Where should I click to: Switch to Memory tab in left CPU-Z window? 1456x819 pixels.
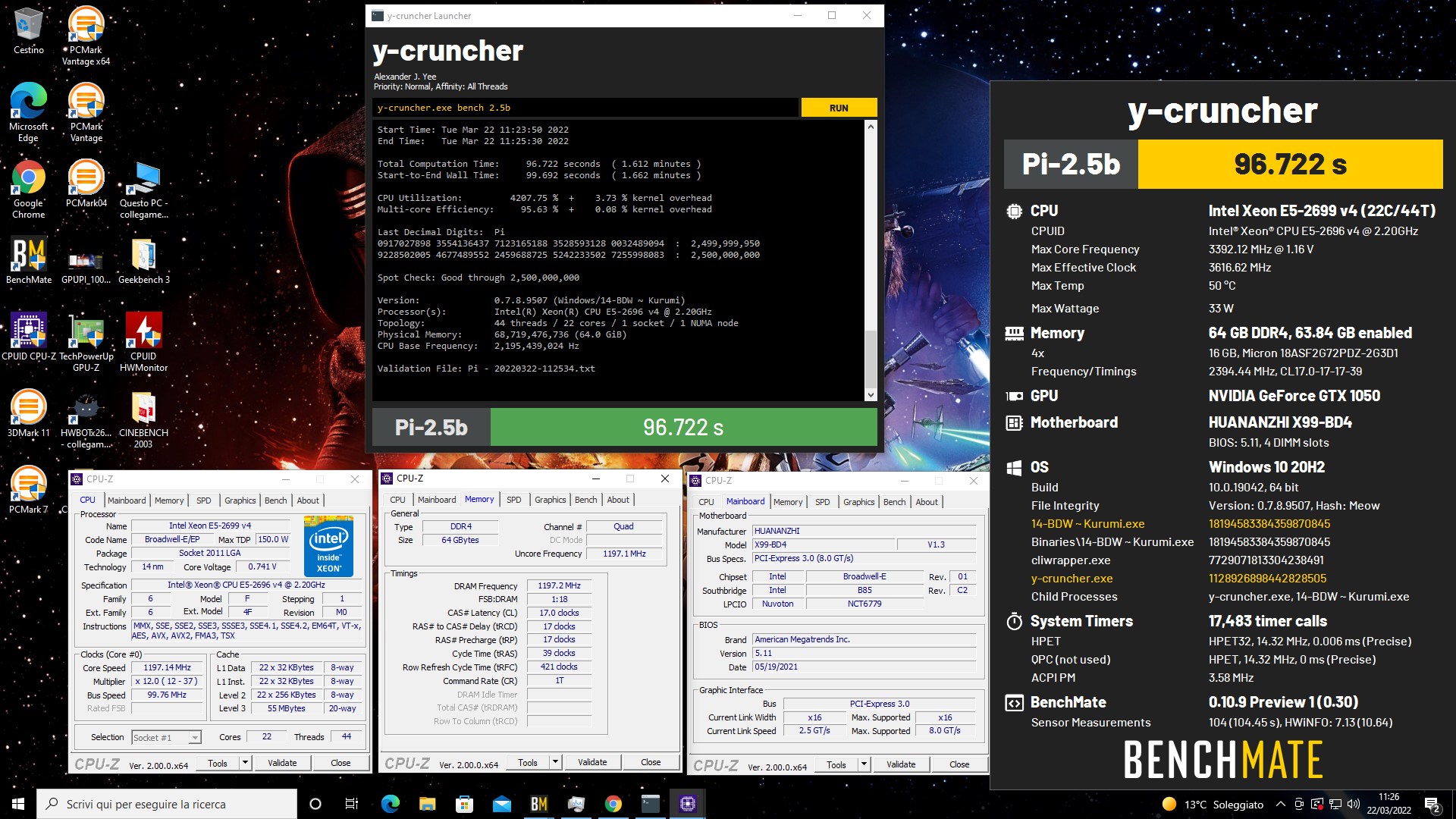pos(169,500)
